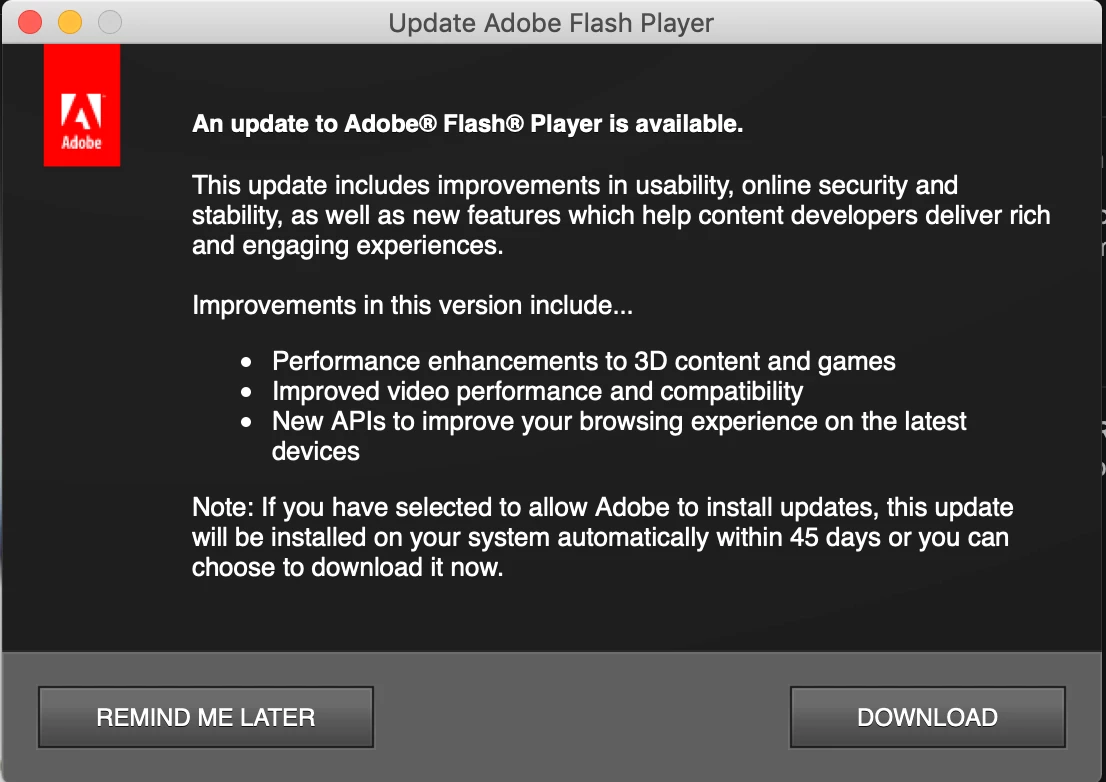1106x782 pixels.
Task: Click the 'Adobe' wordmark beneath the logo
Action: pos(82,143)
